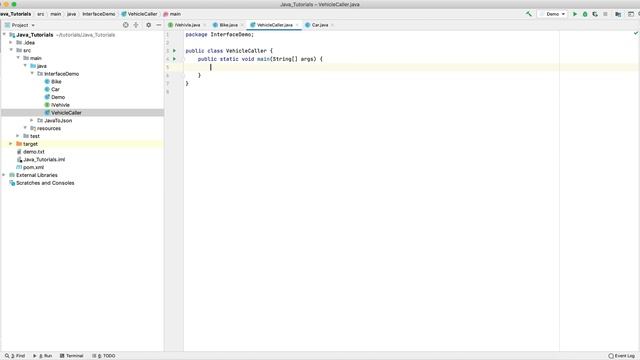Select the IVehivle interface in project tree
The height and width of the screenshot is (360, 640).
pos(60,105)
